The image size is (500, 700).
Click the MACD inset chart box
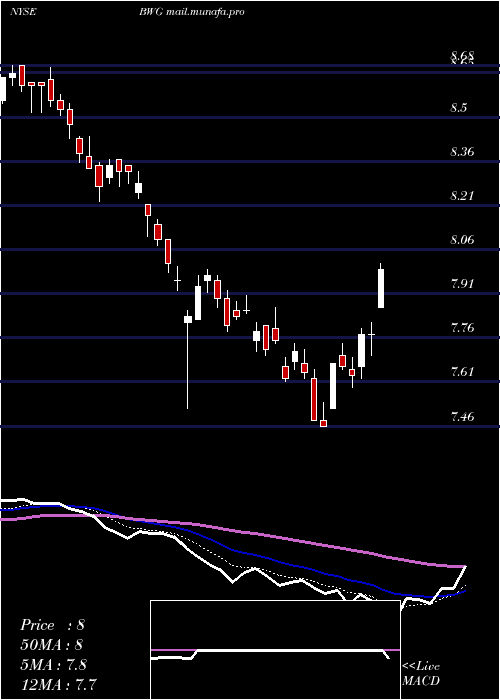pyautogui.click(x=275, y=650)
